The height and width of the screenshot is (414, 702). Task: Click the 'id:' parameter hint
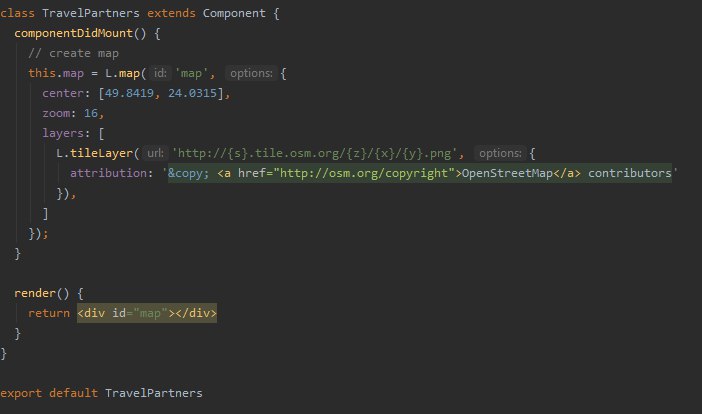coord(160,73)
